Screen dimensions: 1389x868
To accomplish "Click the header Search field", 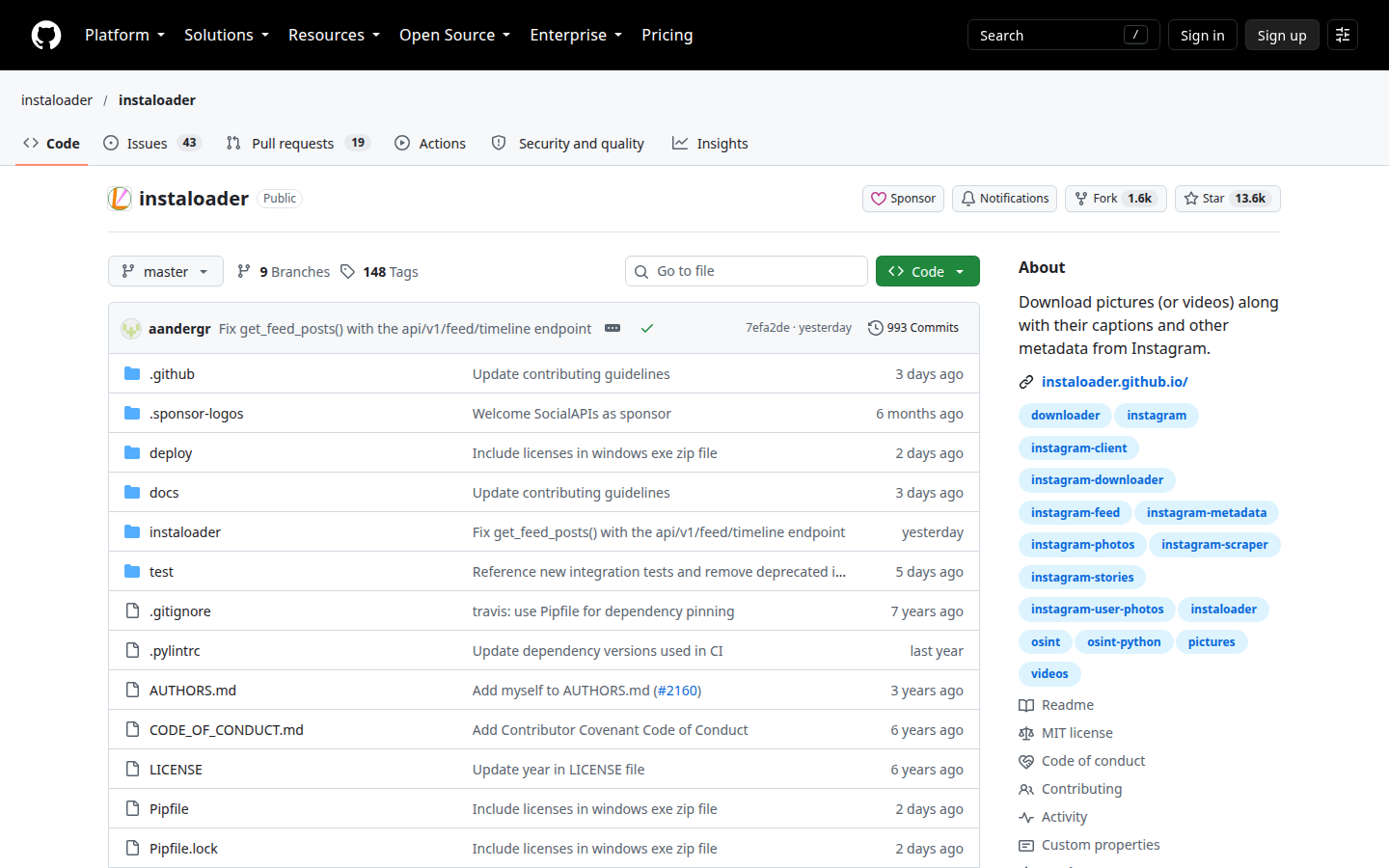I will pos(1064,35).
